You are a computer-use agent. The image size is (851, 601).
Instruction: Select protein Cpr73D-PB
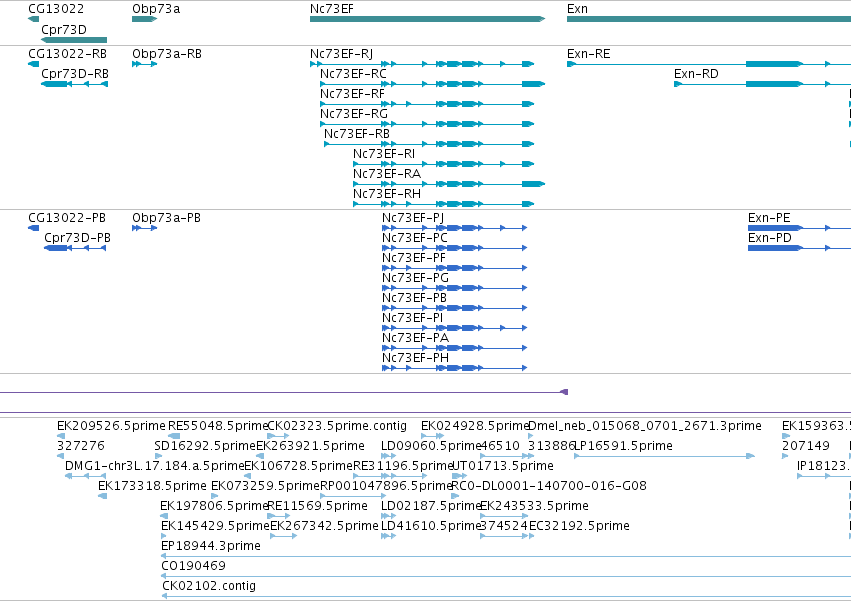click(77, 238)
